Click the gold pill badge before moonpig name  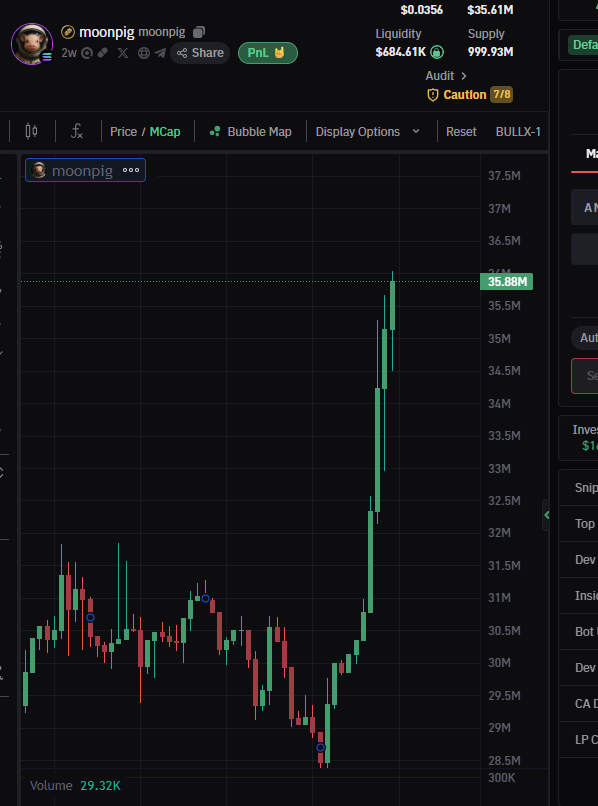tap(68, 32)
